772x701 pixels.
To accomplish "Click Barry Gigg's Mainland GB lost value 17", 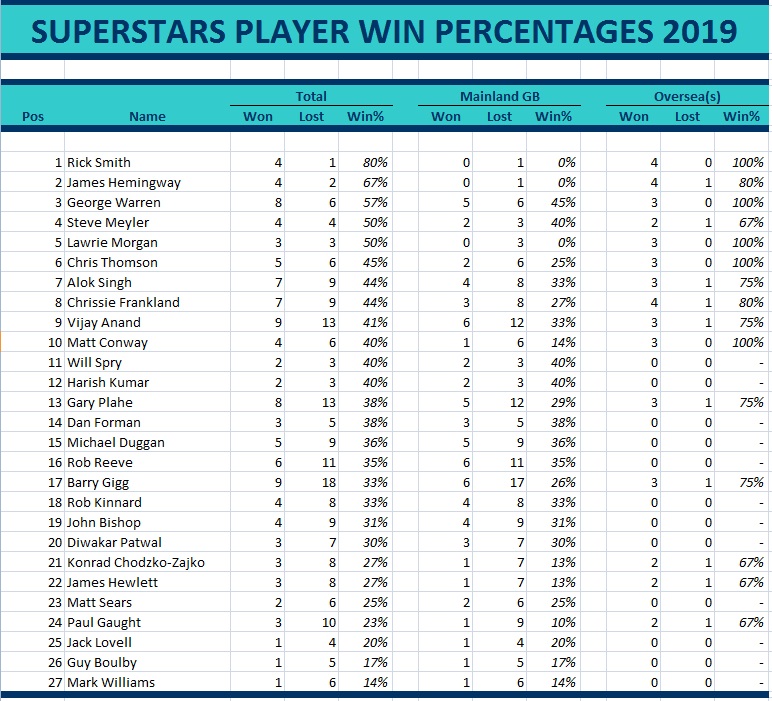I will pyautogui.click(x=499, y=482).
